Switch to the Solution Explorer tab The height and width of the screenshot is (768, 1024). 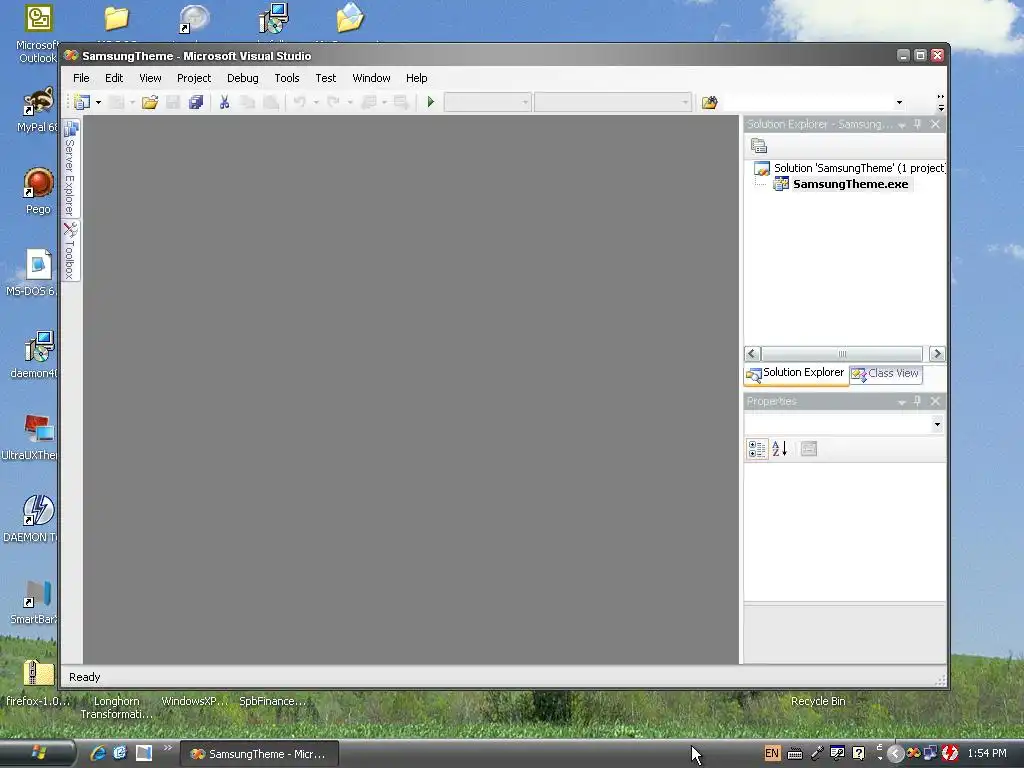(x=796, y=374)
